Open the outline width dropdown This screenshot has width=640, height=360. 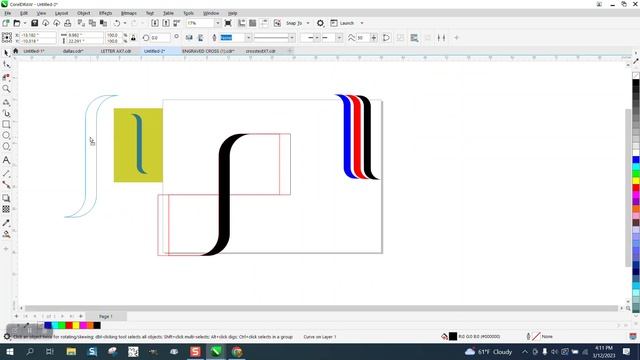tap(248, 38)
